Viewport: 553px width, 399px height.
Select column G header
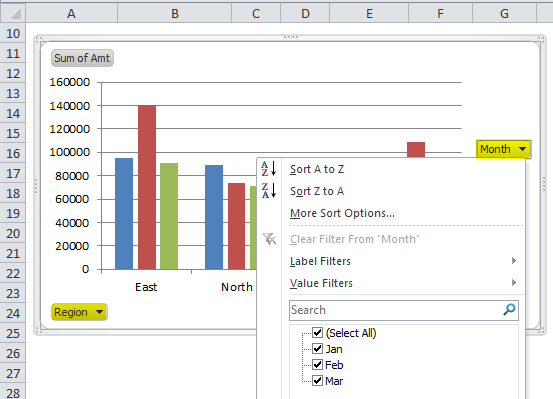click(504, 13)
